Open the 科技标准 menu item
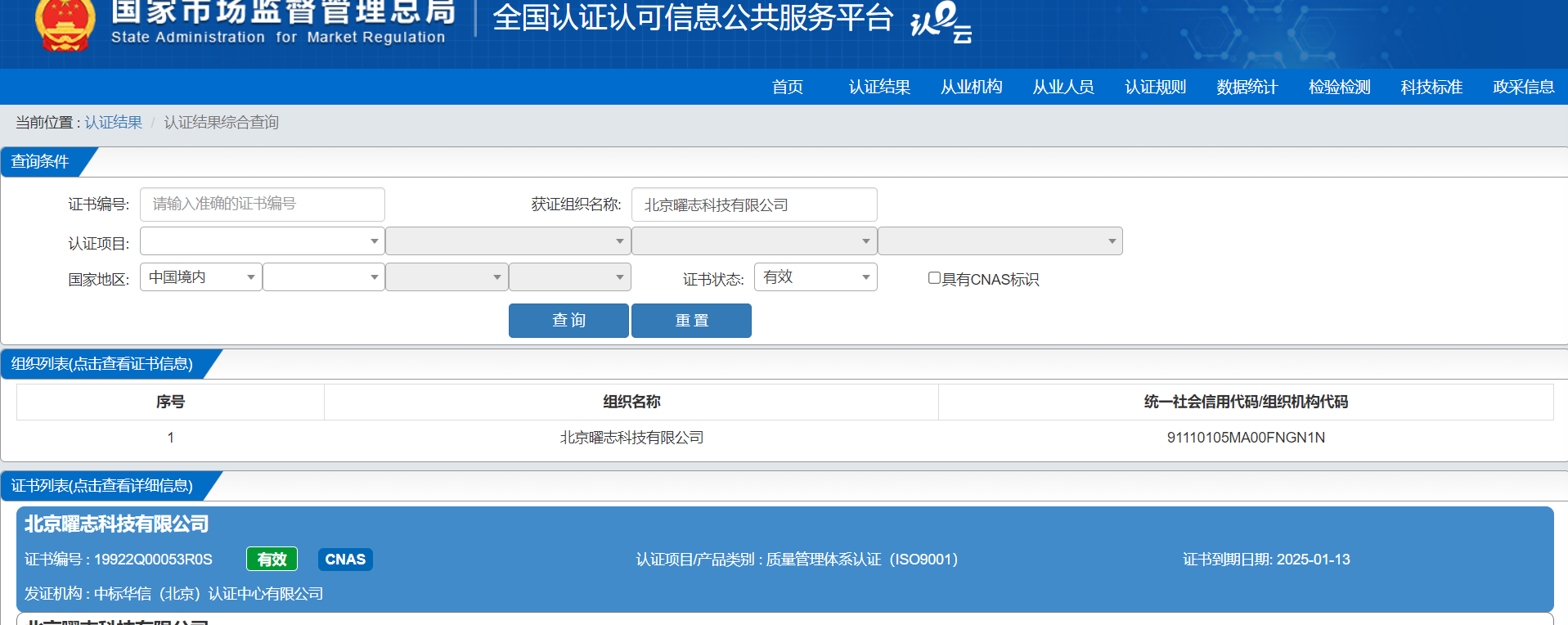This screenshot has width=1568, height=625. point(1431,87)
